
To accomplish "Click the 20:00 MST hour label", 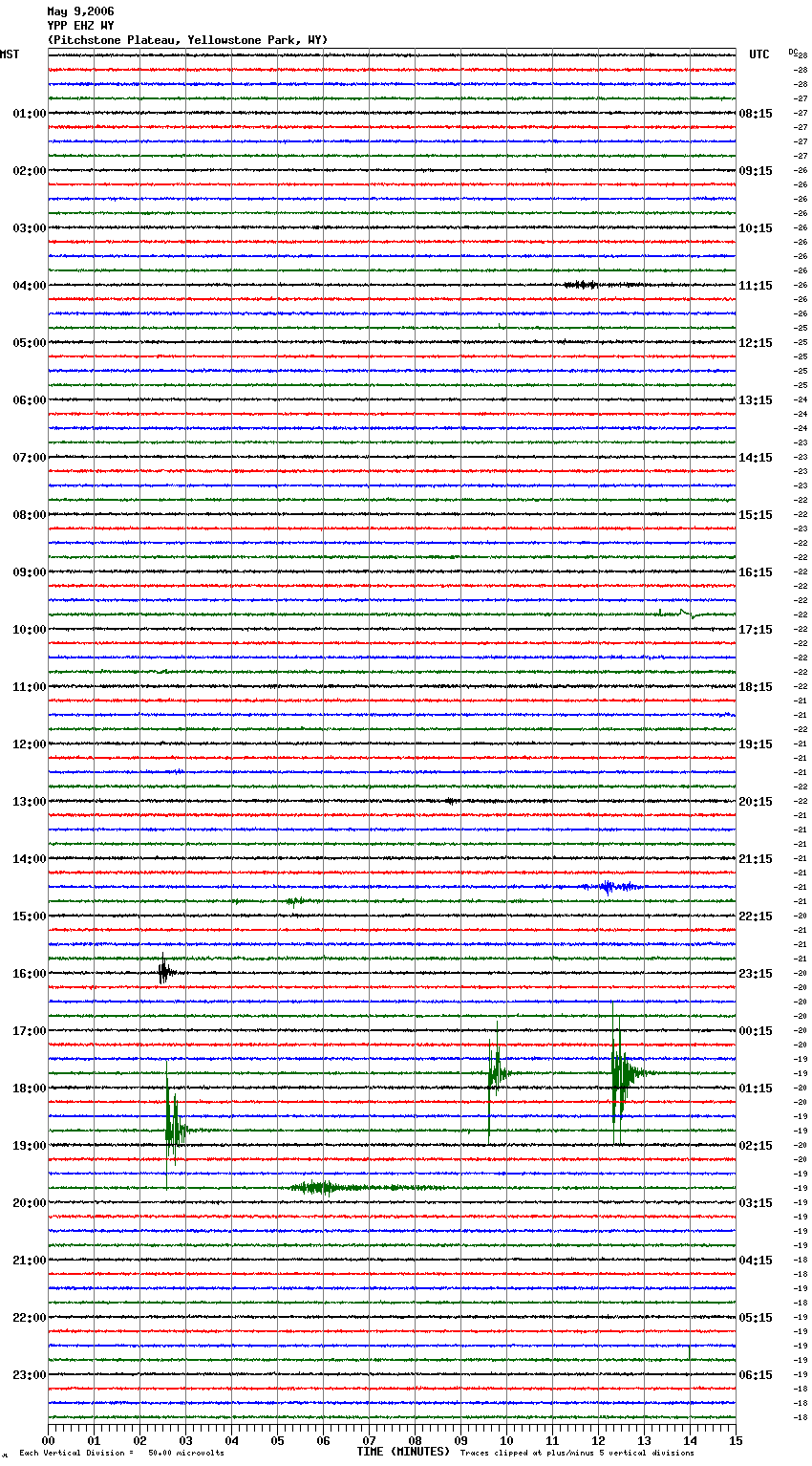I will pos(29,1203).
